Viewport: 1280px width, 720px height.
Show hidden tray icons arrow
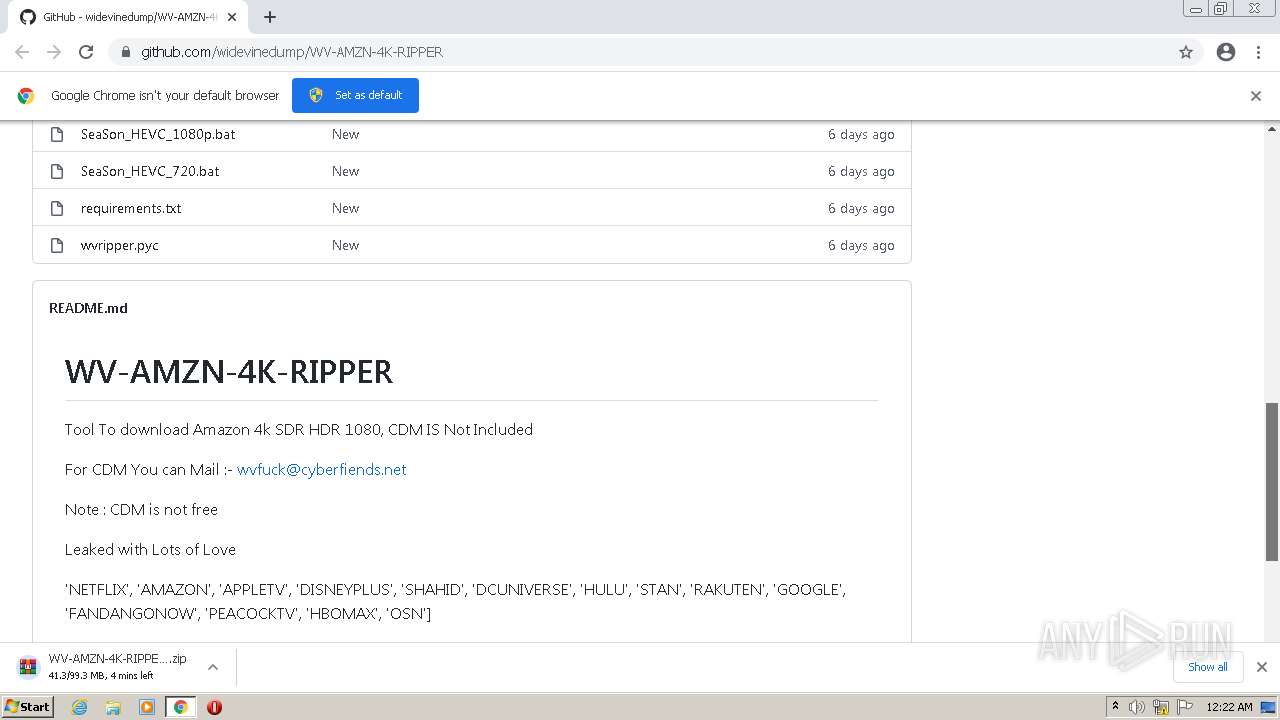pyautogui.click(x=1115, y=706)
